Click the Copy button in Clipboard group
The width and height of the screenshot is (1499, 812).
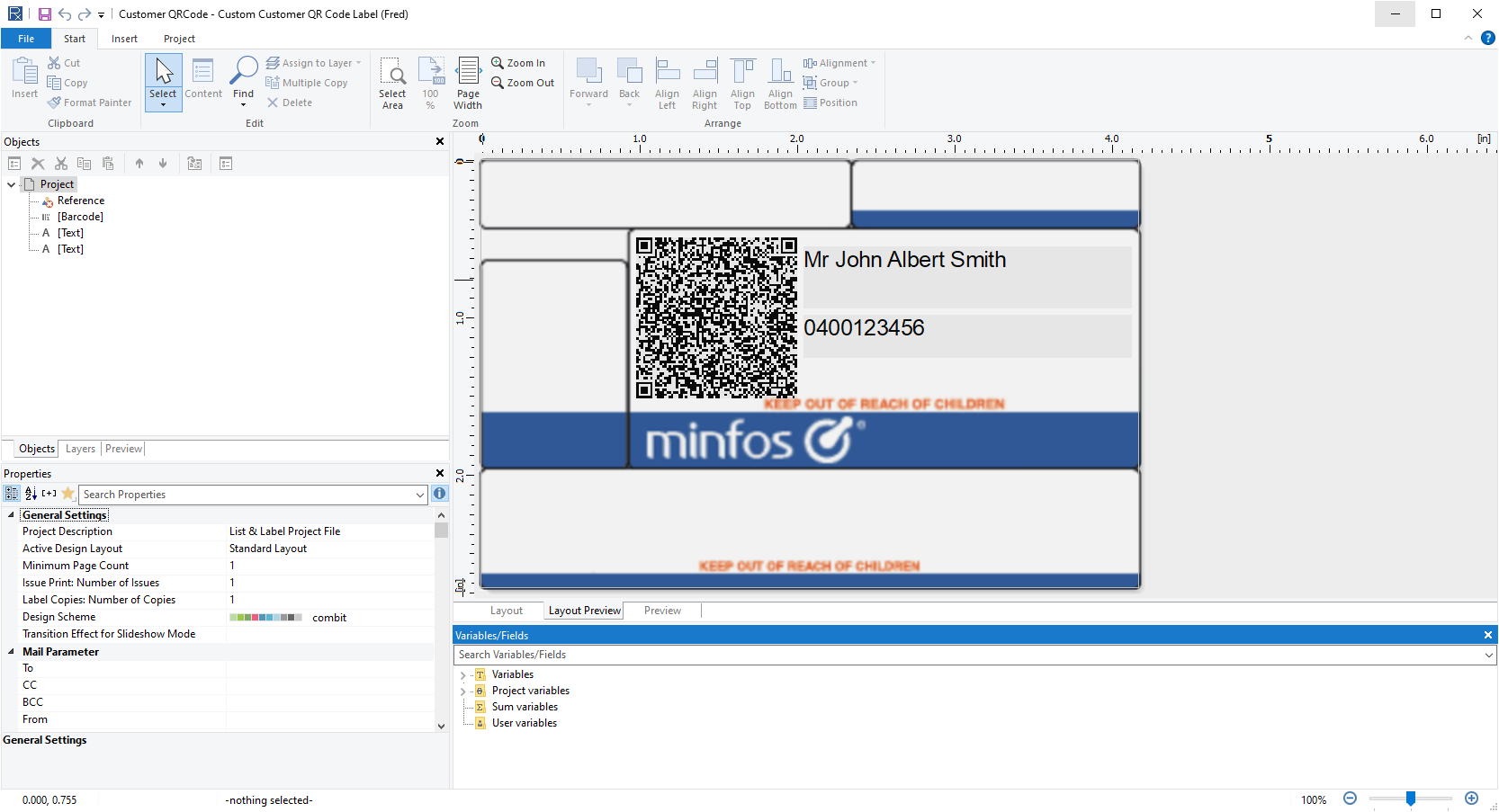coord(67,83)
